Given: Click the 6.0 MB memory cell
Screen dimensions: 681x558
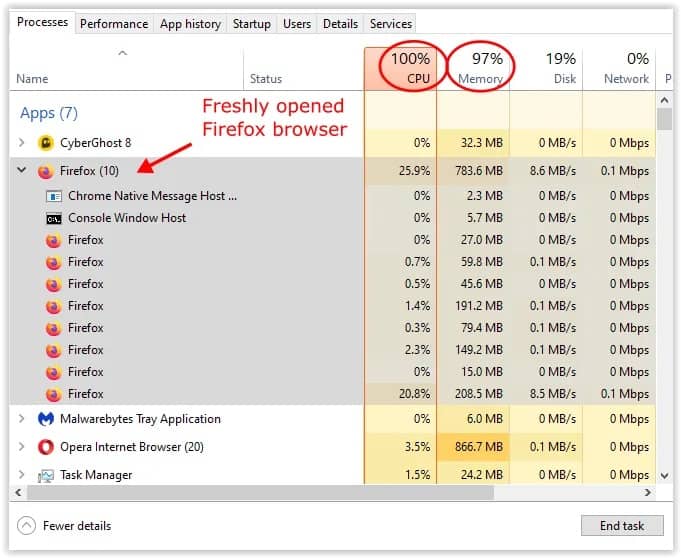Looking at the screenshot, I should click(473, 419).
